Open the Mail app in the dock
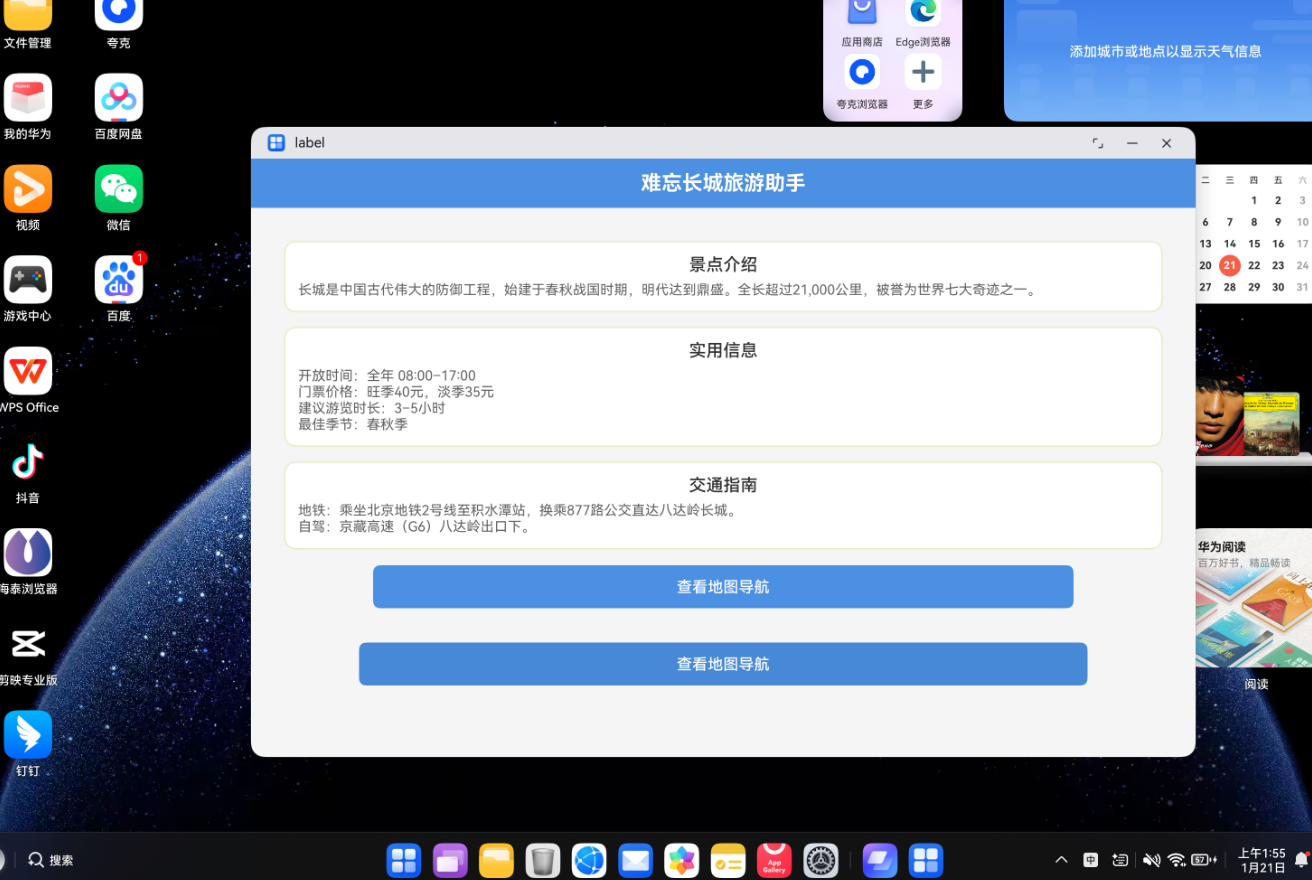The height and width of the screenshot is (880, 1312). click(635, 859)
